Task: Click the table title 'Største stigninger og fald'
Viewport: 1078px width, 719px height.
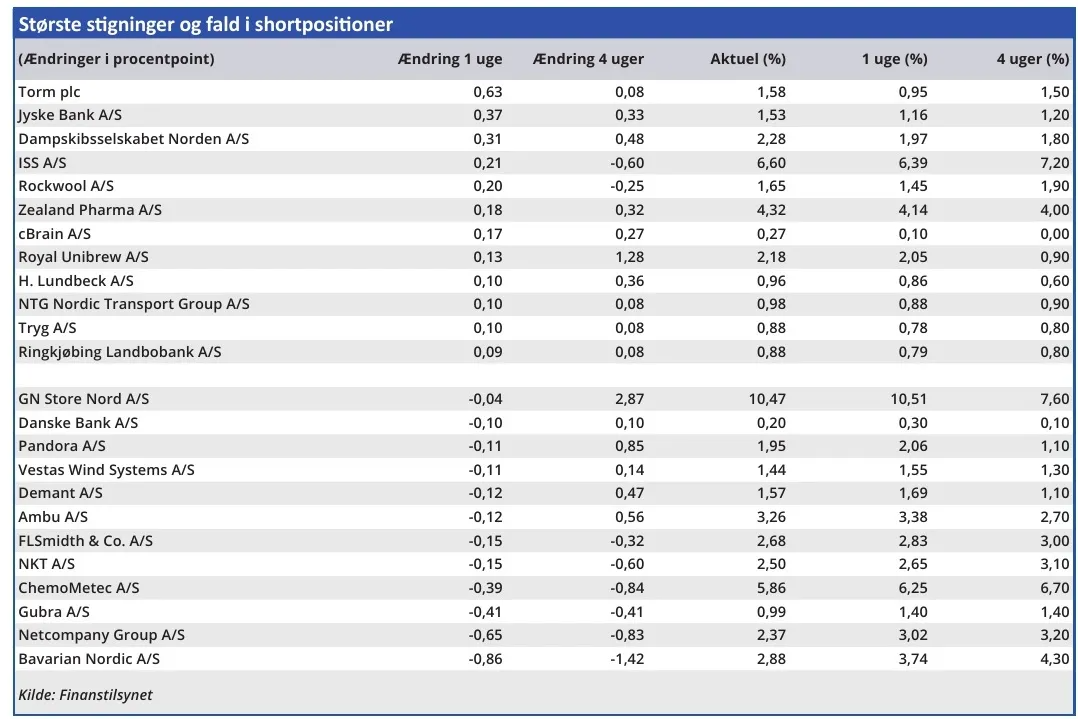Action: point(205,24)
